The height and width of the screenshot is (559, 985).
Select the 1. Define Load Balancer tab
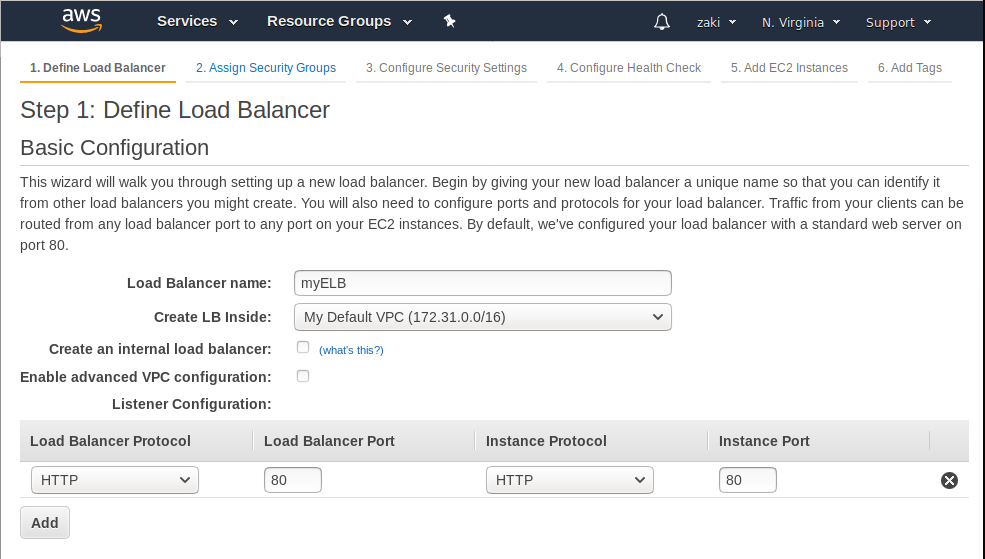pos(97,68)
